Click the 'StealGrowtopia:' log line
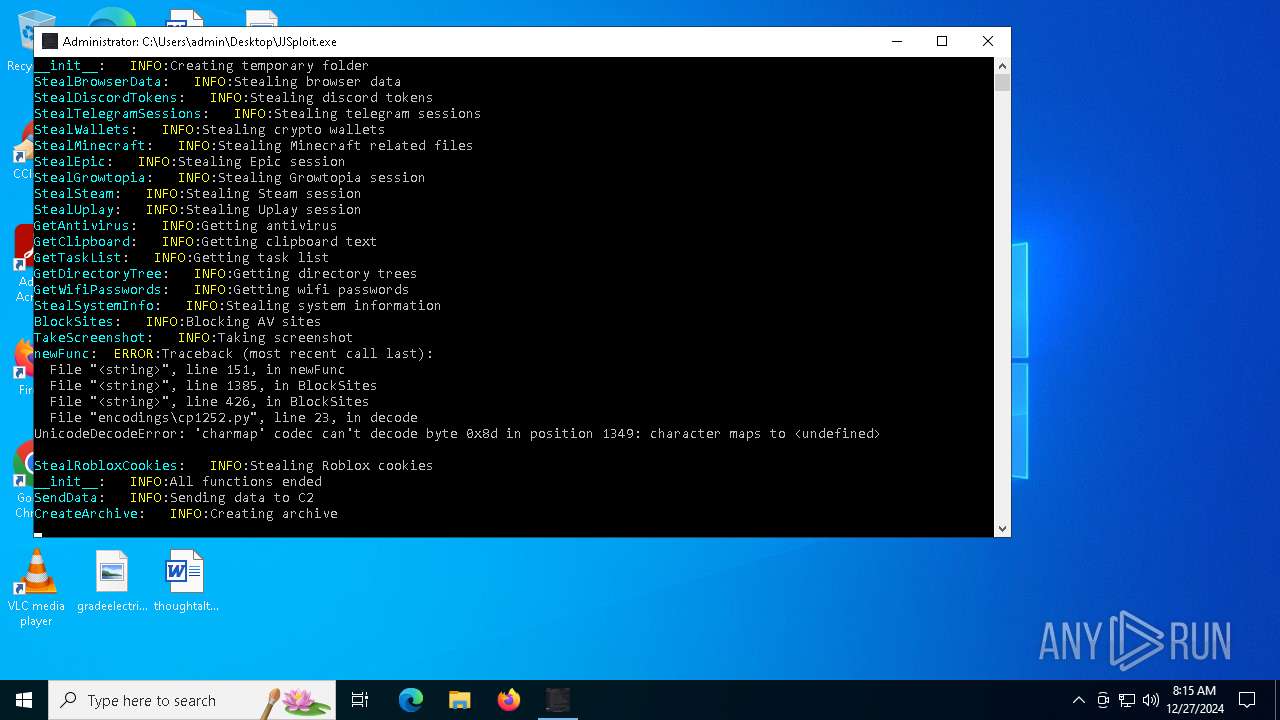The image size is (1280, 720). pyautogui.click(x=229, y=178)
